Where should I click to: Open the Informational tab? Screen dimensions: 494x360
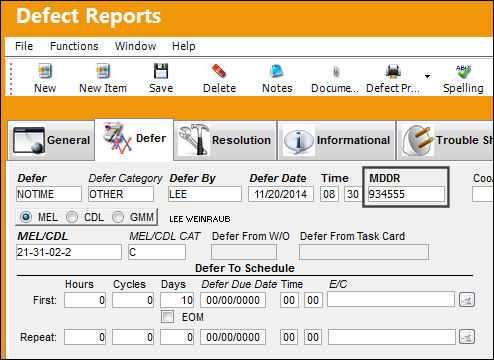coord(337,140)
